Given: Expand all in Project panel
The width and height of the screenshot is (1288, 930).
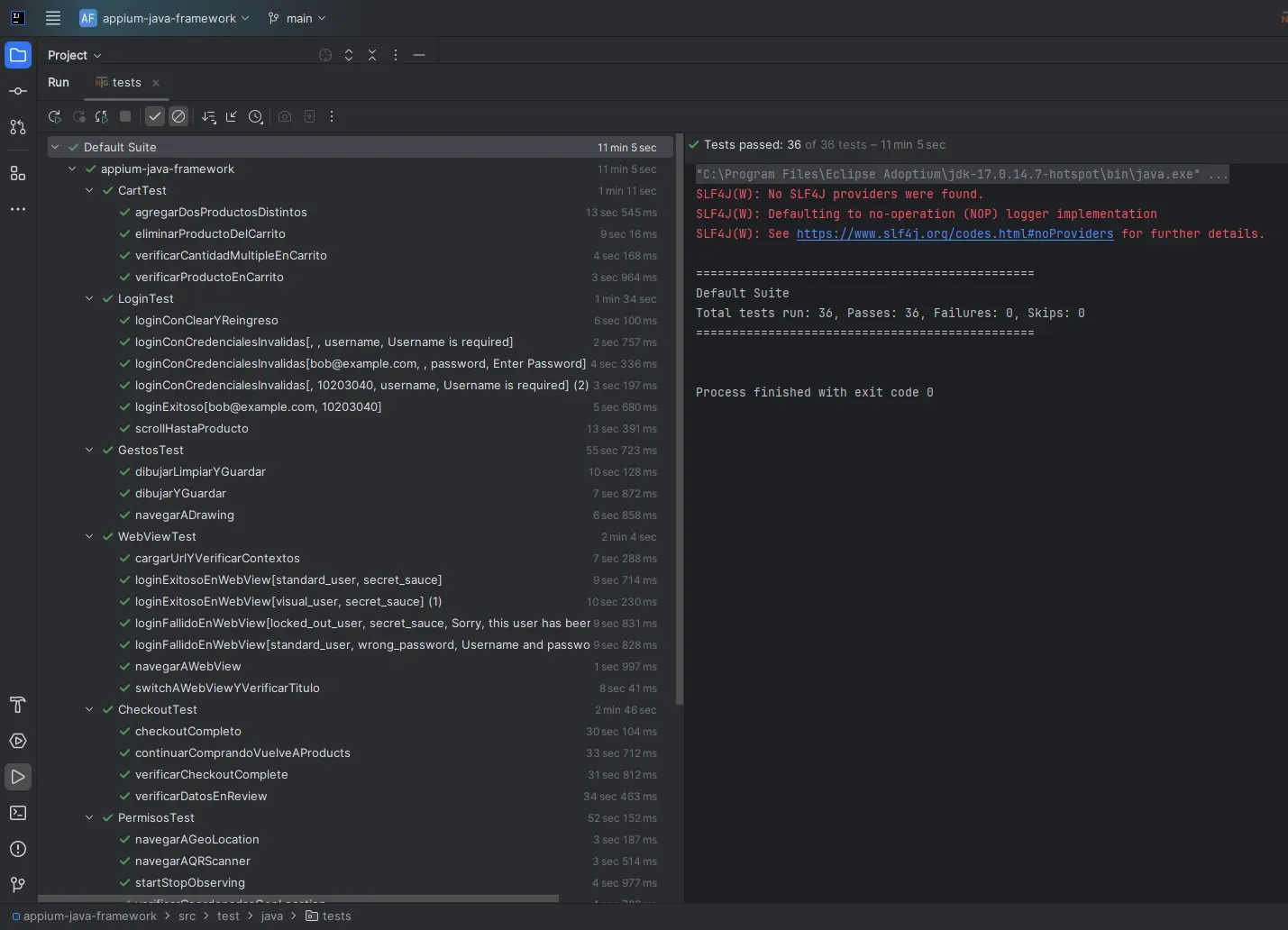Looking at the screenshot, I should pyautogui.click(x=349, y=55).
